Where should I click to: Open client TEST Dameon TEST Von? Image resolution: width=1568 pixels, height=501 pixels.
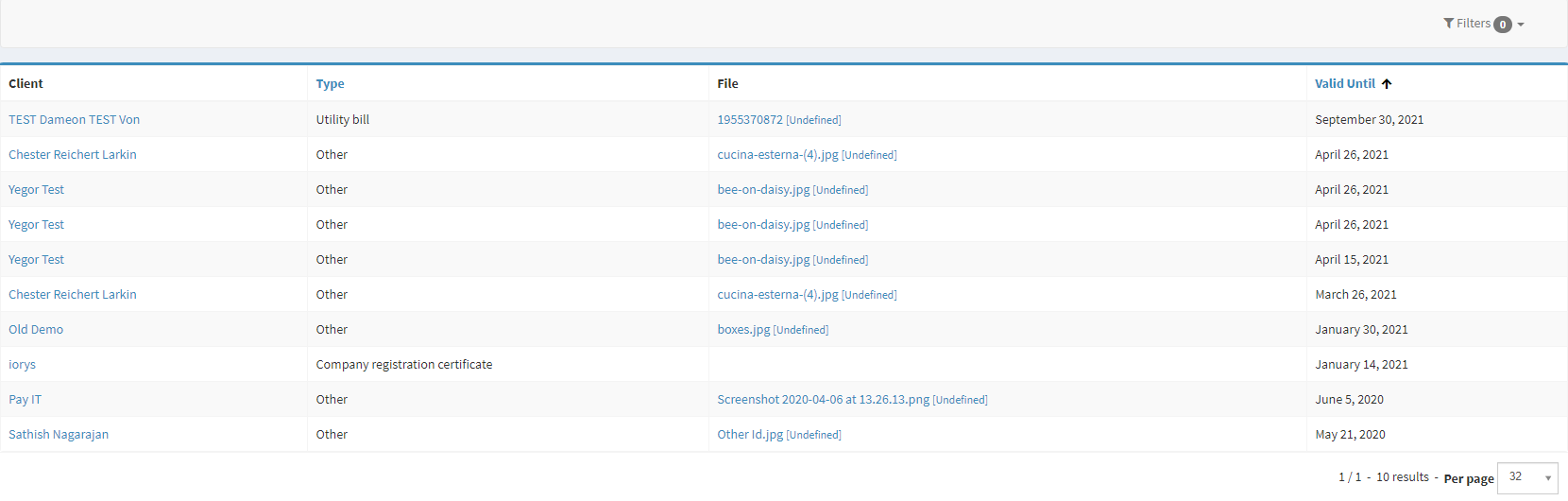coord(74,120)
